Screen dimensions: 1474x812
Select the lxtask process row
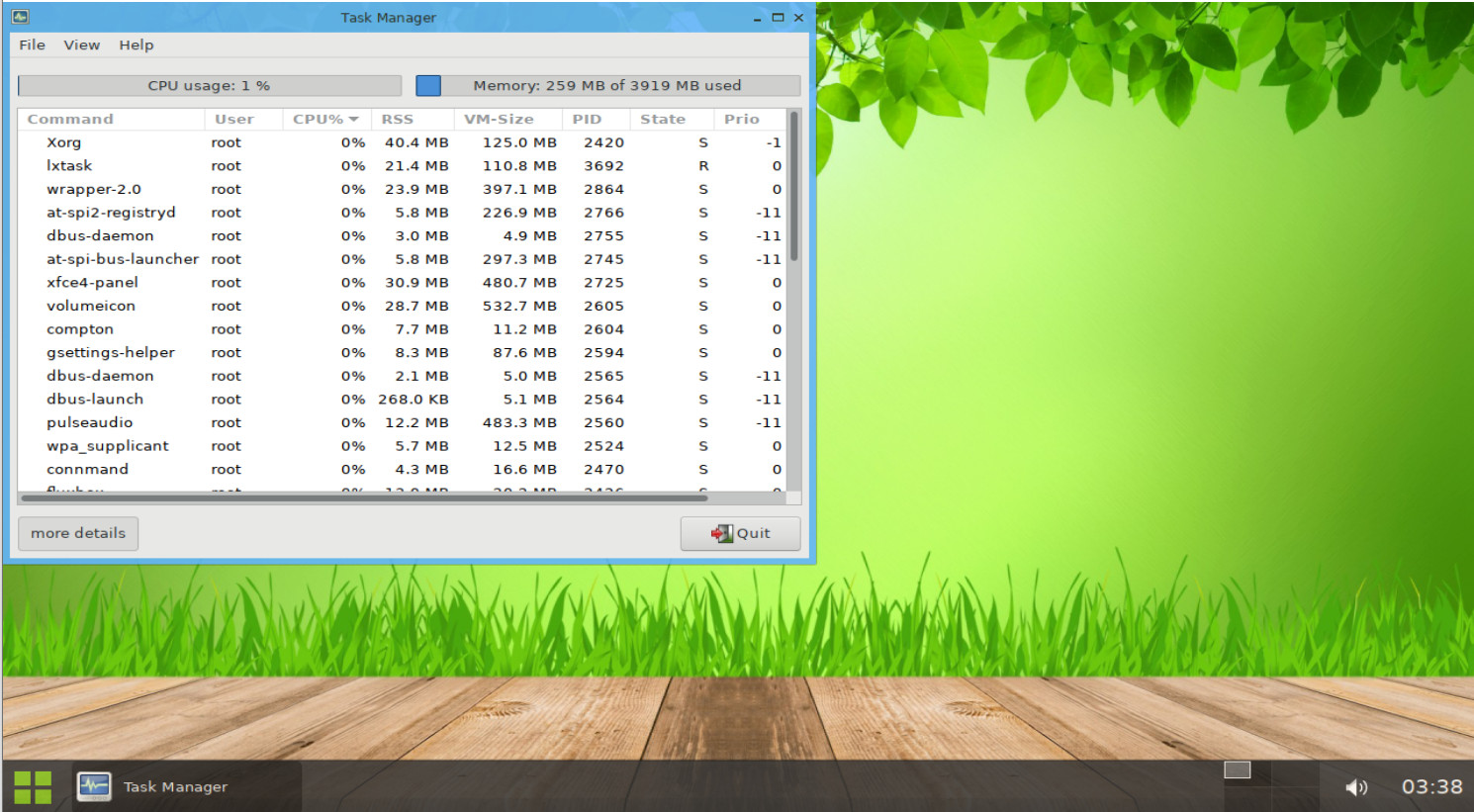(403, 166)
